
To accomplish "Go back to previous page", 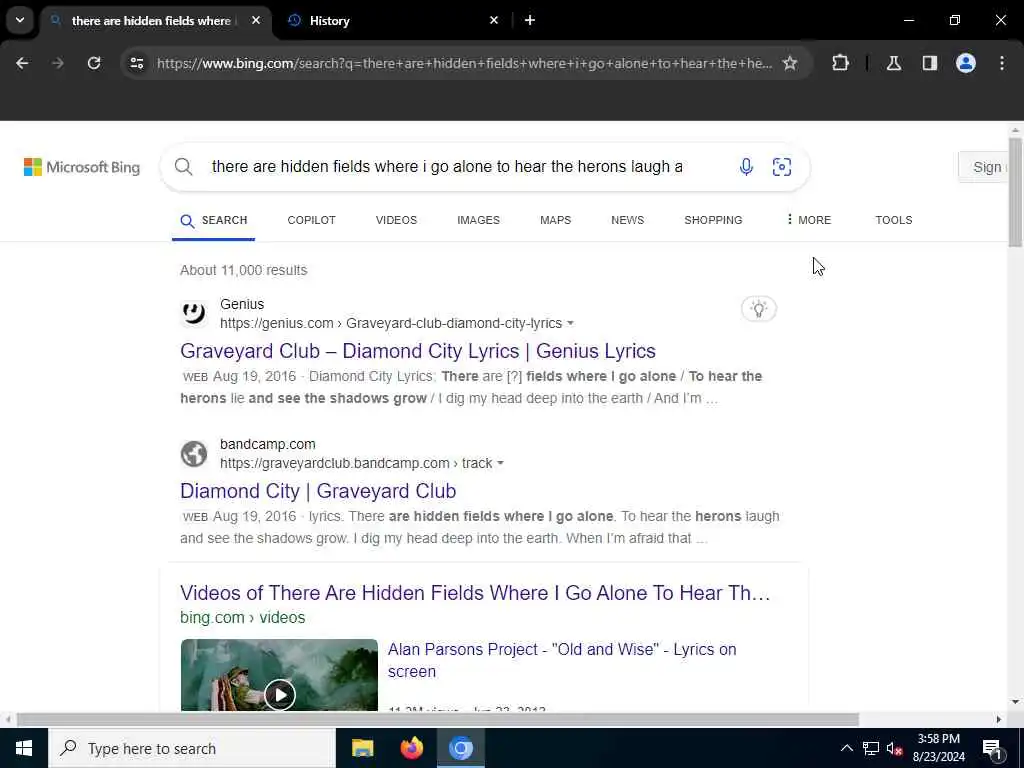I will 22,63.
